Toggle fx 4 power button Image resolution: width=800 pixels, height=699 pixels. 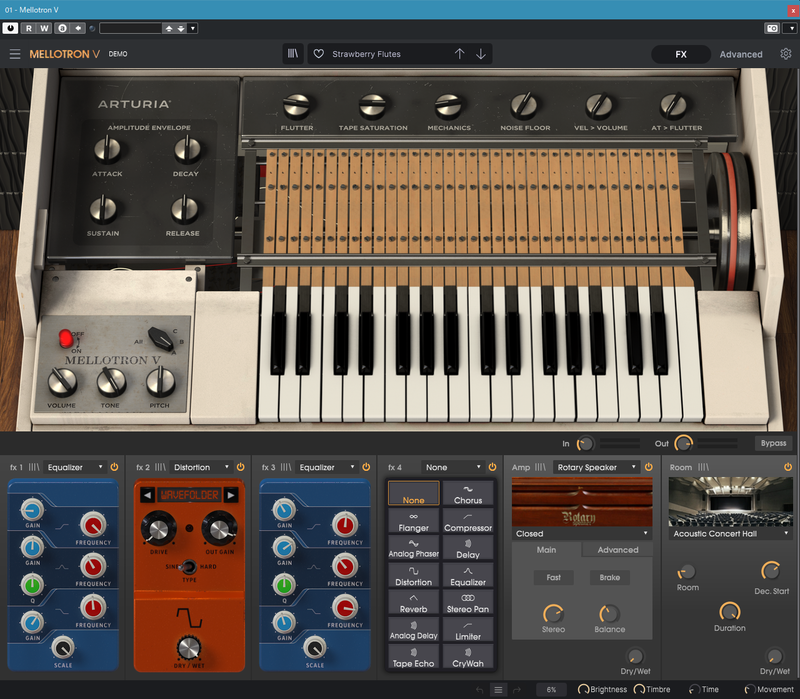(x=492, y=467)
